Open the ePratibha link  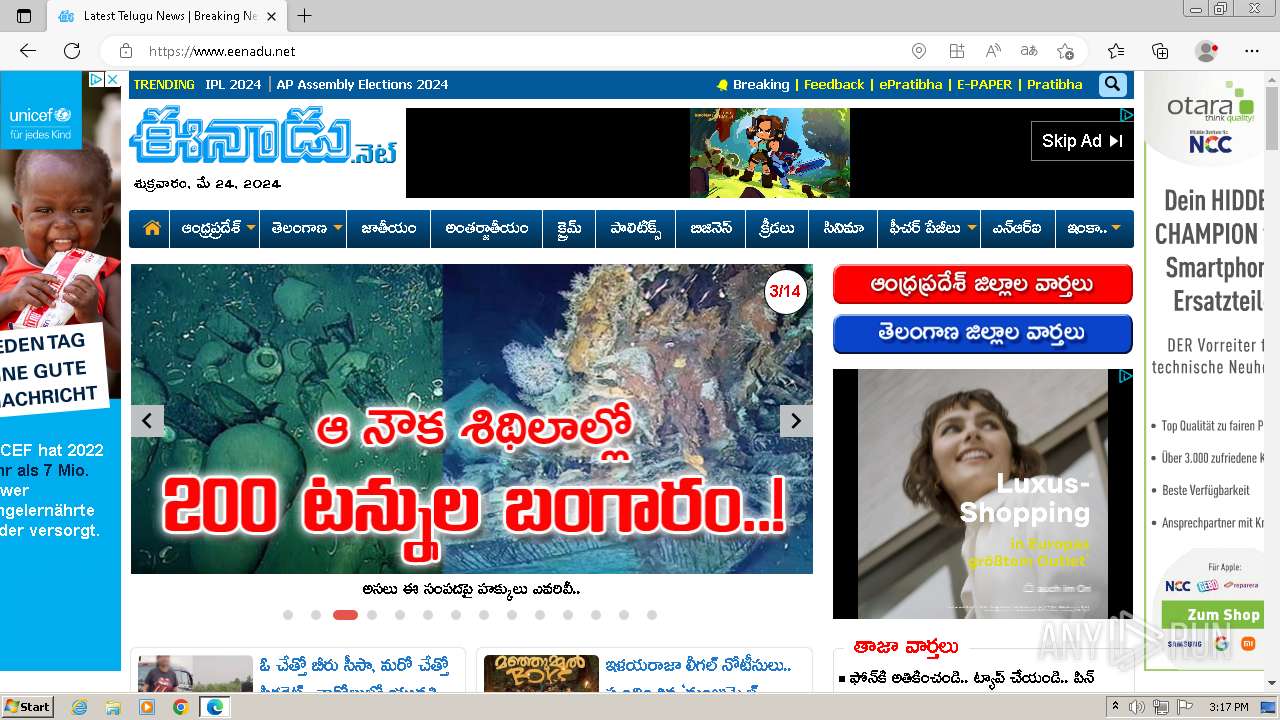tap(911, 85)
